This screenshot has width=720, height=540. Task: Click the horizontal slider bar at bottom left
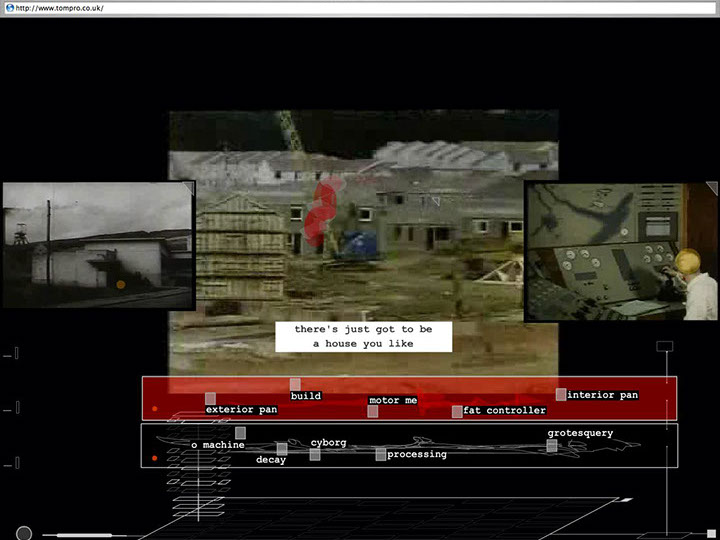point(84,535)
